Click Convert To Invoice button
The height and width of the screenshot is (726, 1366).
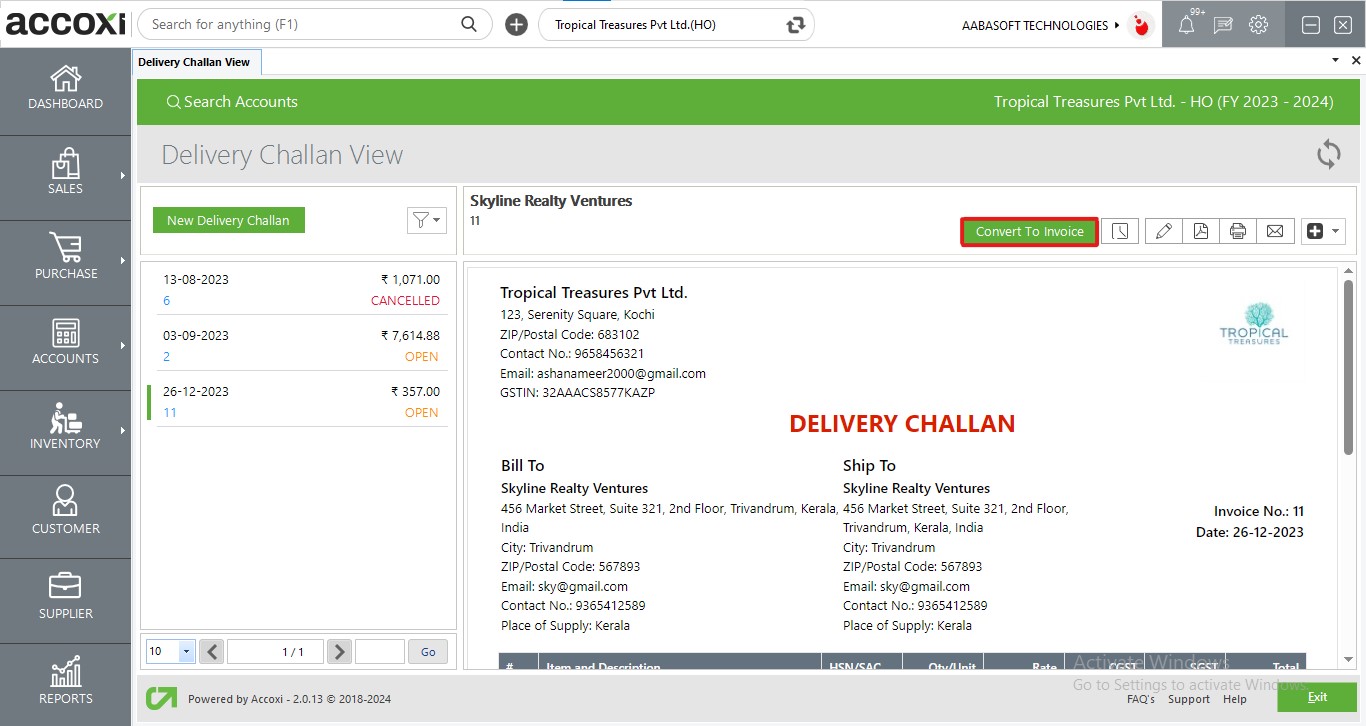1029,231
